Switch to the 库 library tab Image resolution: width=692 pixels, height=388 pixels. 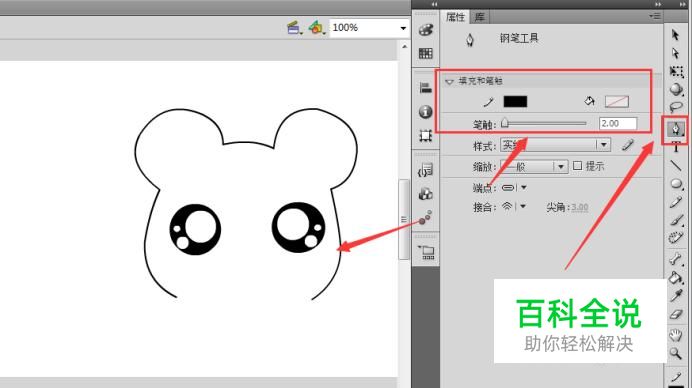(479, 17)
